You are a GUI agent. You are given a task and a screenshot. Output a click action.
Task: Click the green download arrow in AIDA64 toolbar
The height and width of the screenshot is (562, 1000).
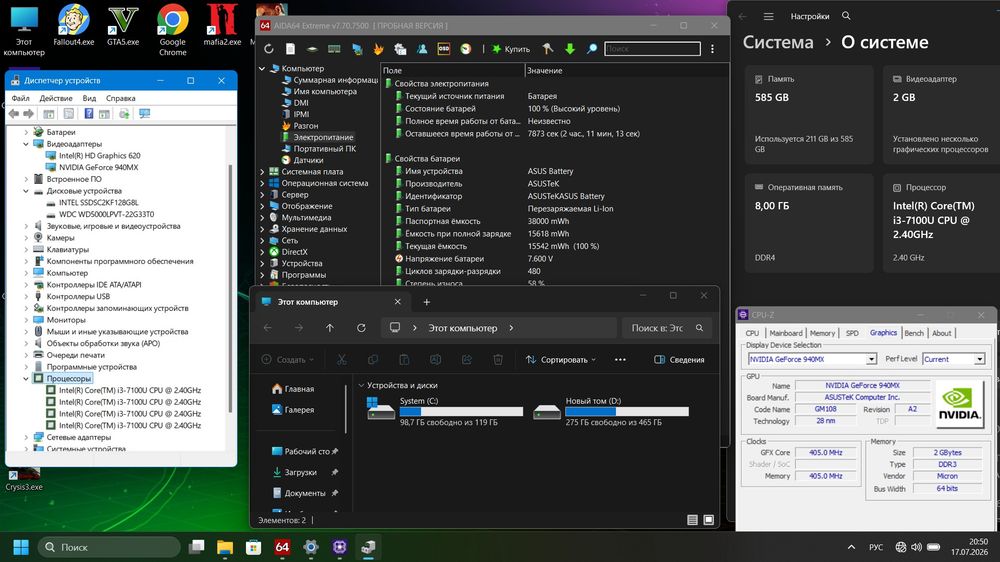(x=570, y=48)
